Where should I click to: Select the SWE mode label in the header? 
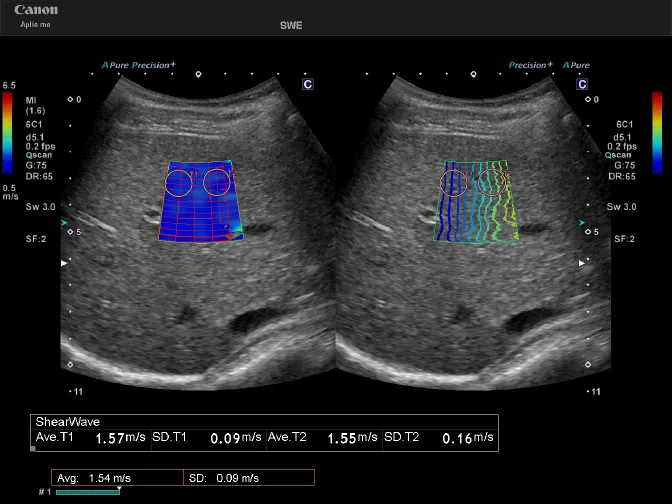click(291, 26)
